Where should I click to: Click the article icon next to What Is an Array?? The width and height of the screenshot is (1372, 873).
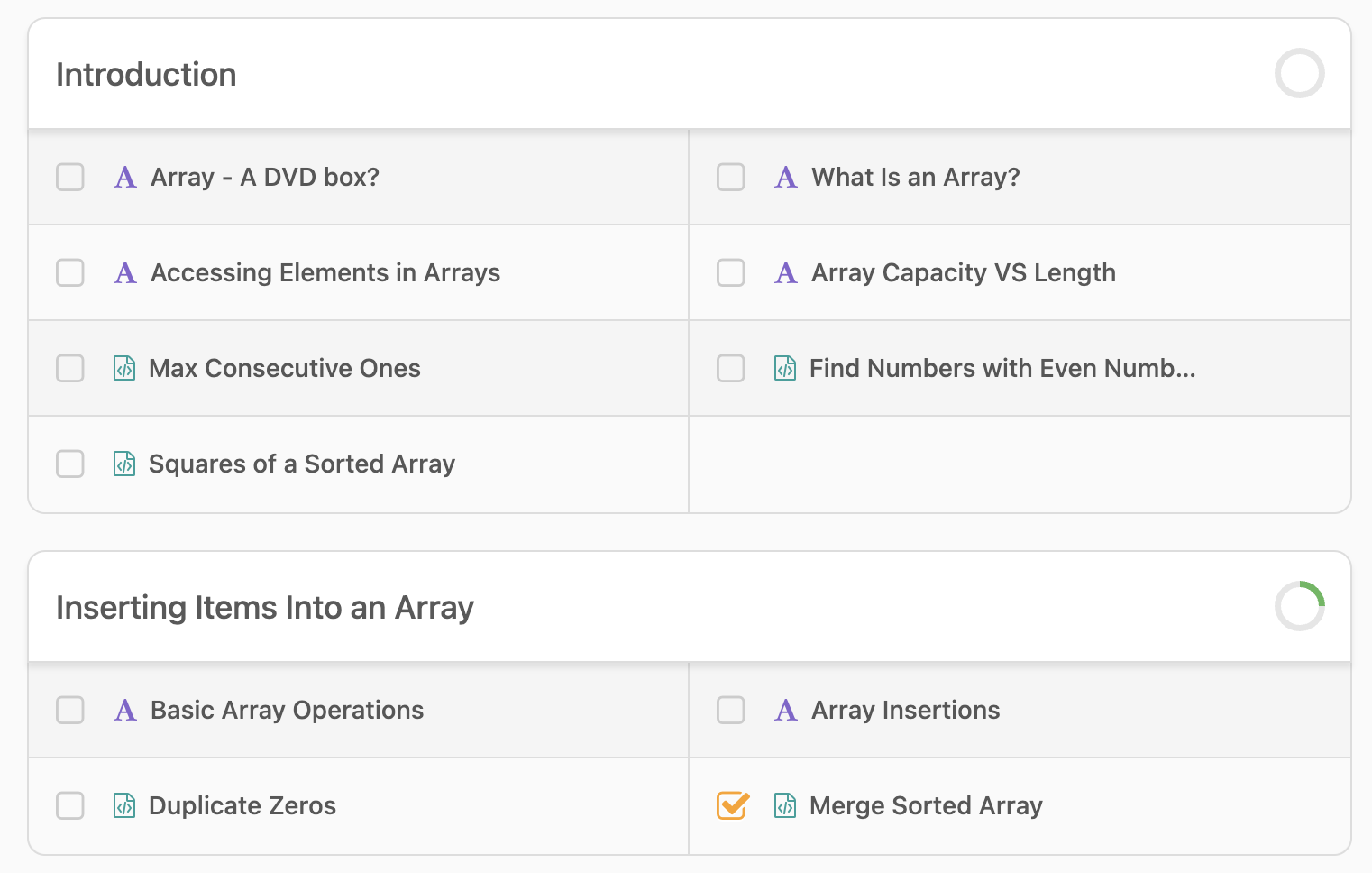786,178
